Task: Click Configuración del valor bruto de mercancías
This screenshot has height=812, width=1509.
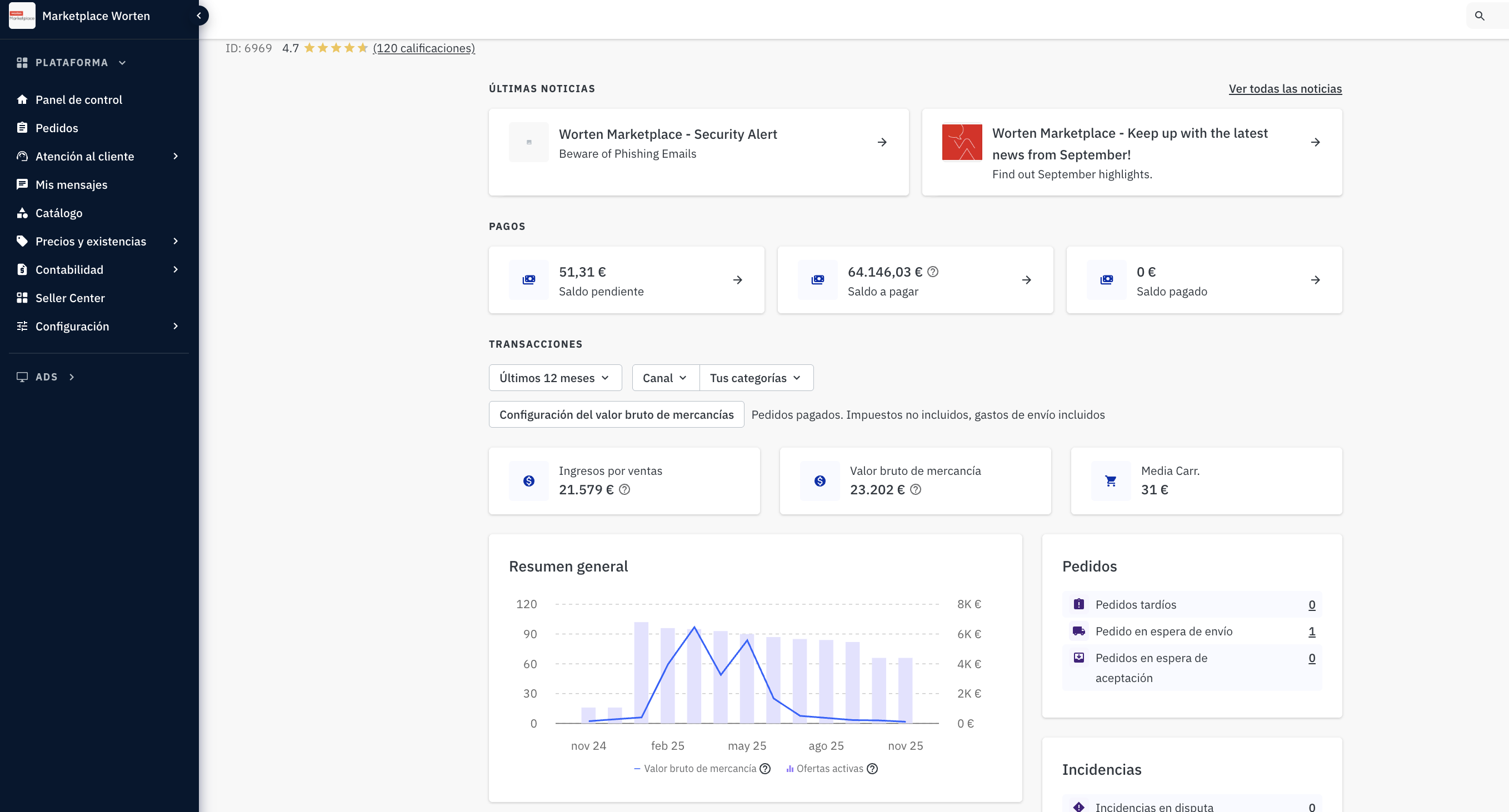Action: [x=616, y=414]
